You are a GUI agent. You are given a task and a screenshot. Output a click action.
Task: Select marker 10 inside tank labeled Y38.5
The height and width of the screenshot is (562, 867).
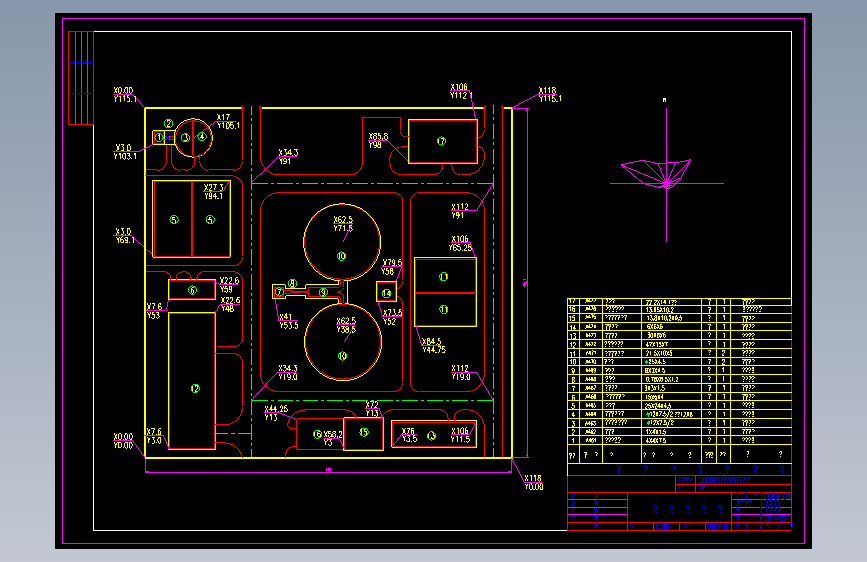point(342,356)
